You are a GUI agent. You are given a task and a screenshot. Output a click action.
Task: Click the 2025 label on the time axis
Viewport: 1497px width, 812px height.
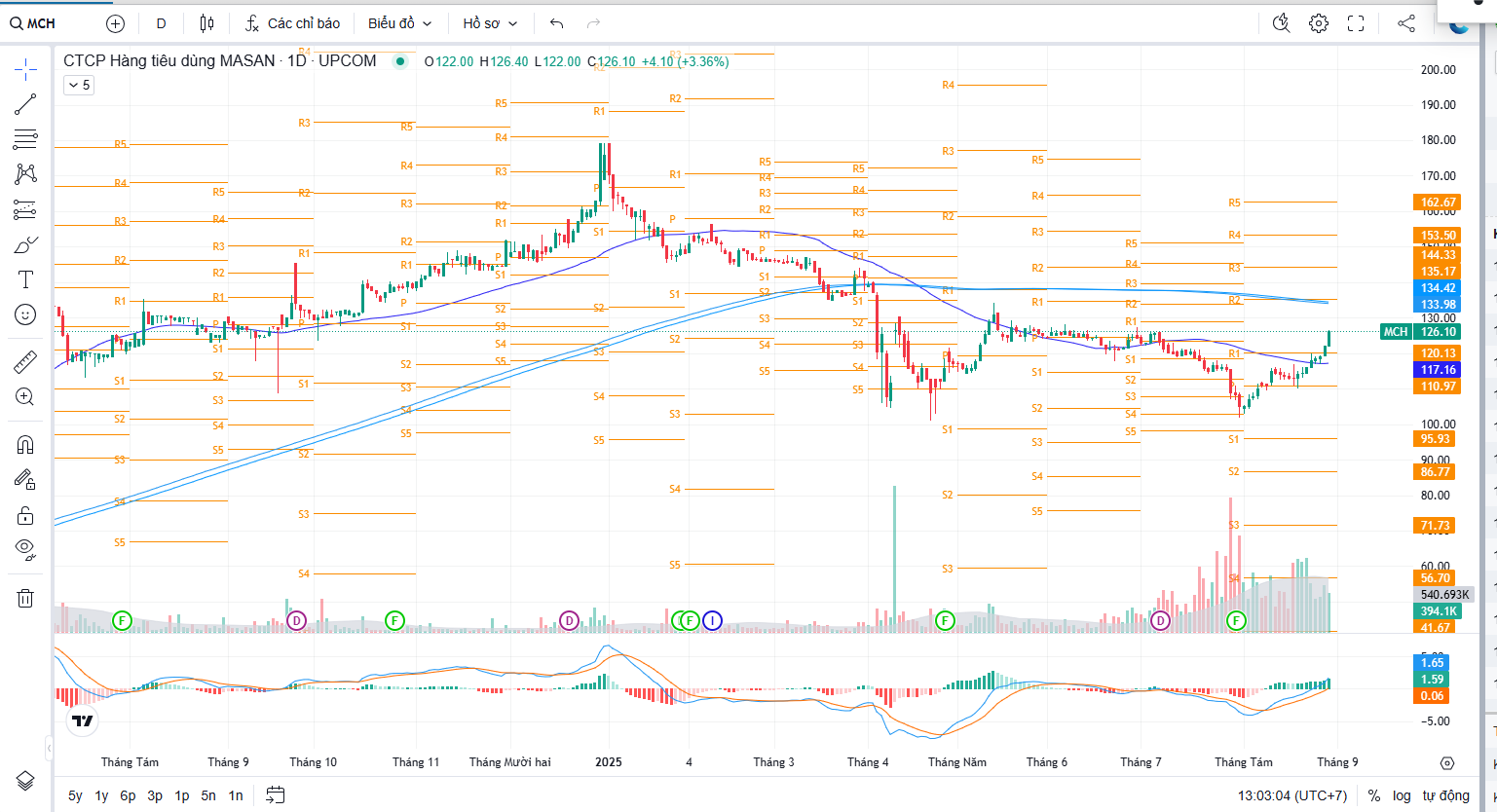pyautogui.click(x=609, y=762)
